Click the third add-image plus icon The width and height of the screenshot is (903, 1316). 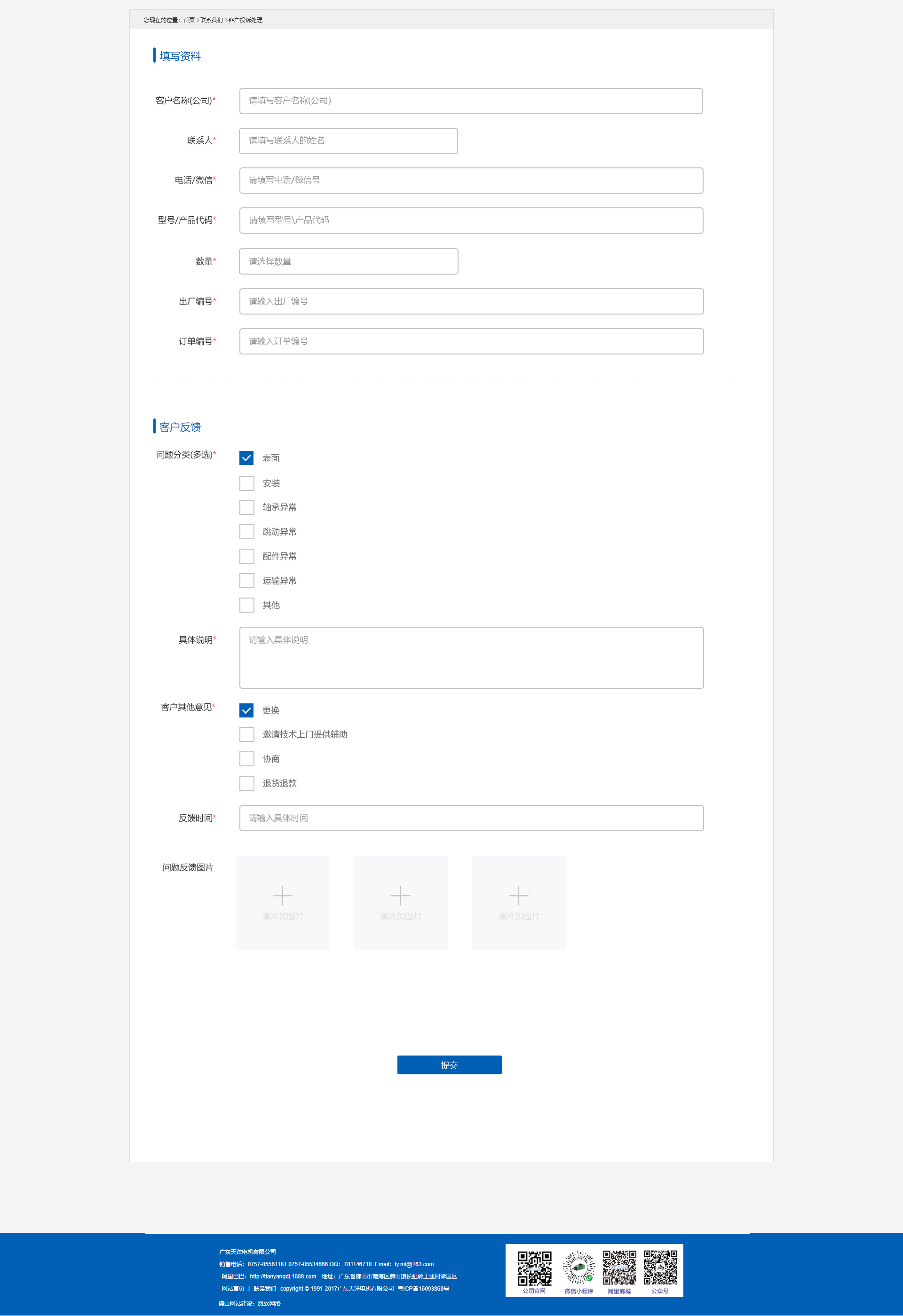518,896
